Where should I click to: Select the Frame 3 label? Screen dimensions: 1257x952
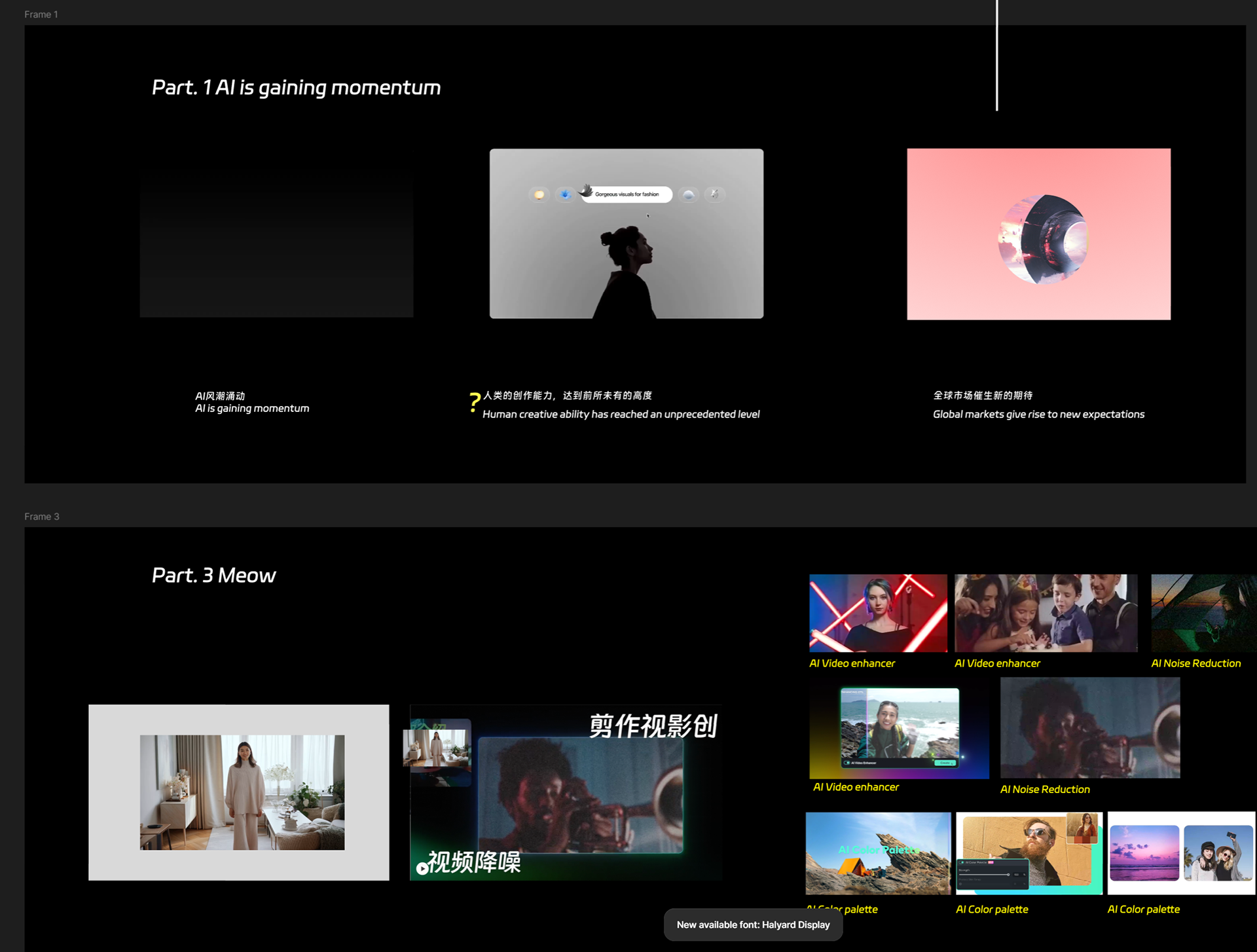point(42,517)
